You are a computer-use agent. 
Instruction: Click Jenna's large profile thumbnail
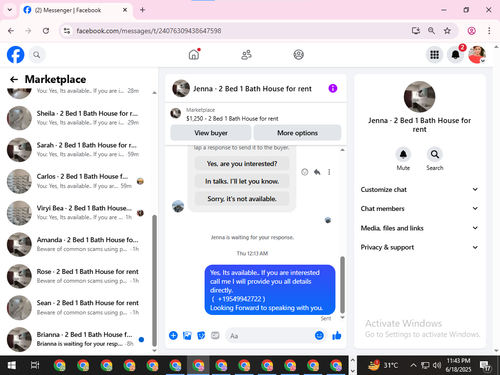419,97
